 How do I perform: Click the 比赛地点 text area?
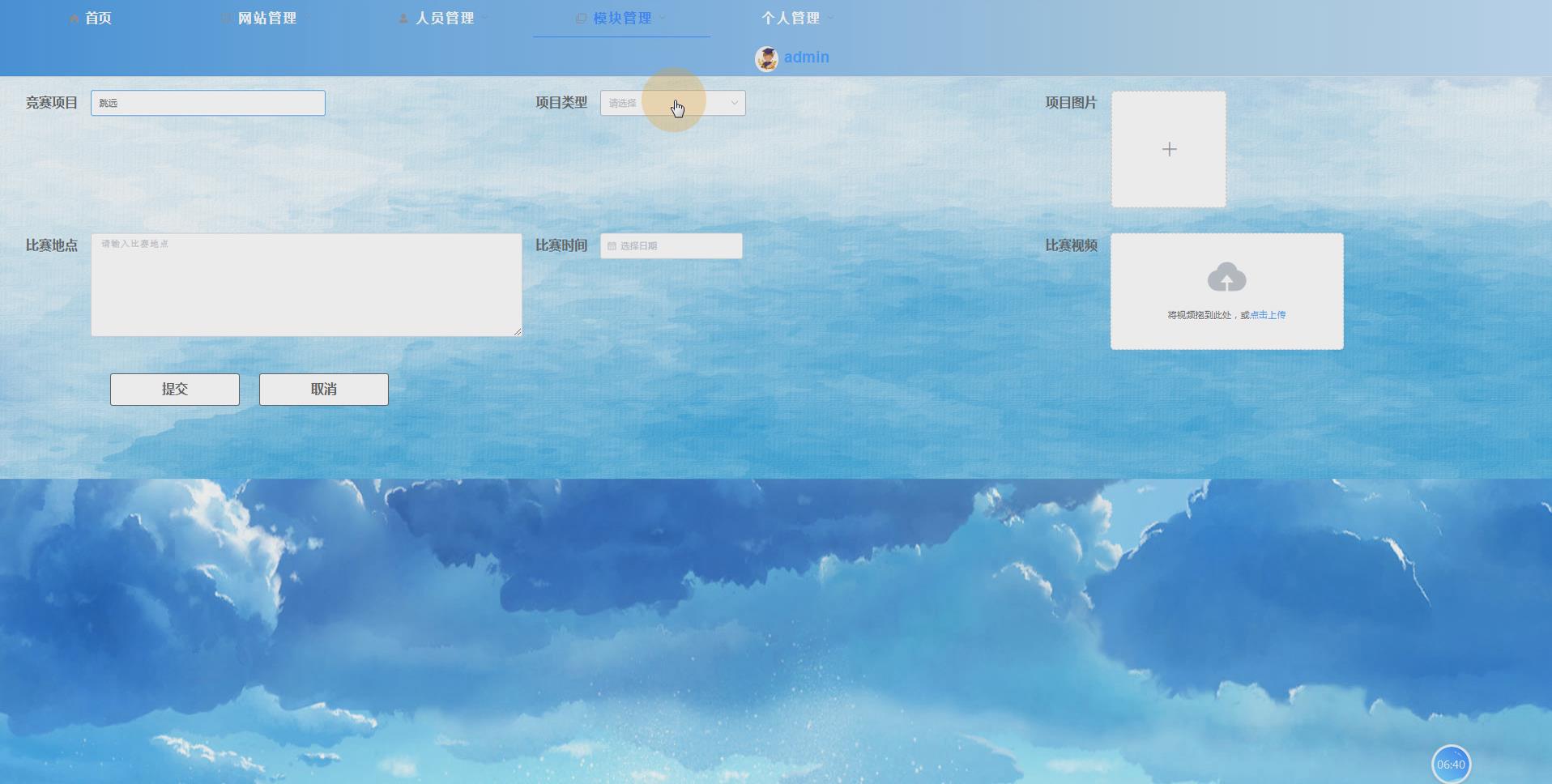click(x=307, y=284)
